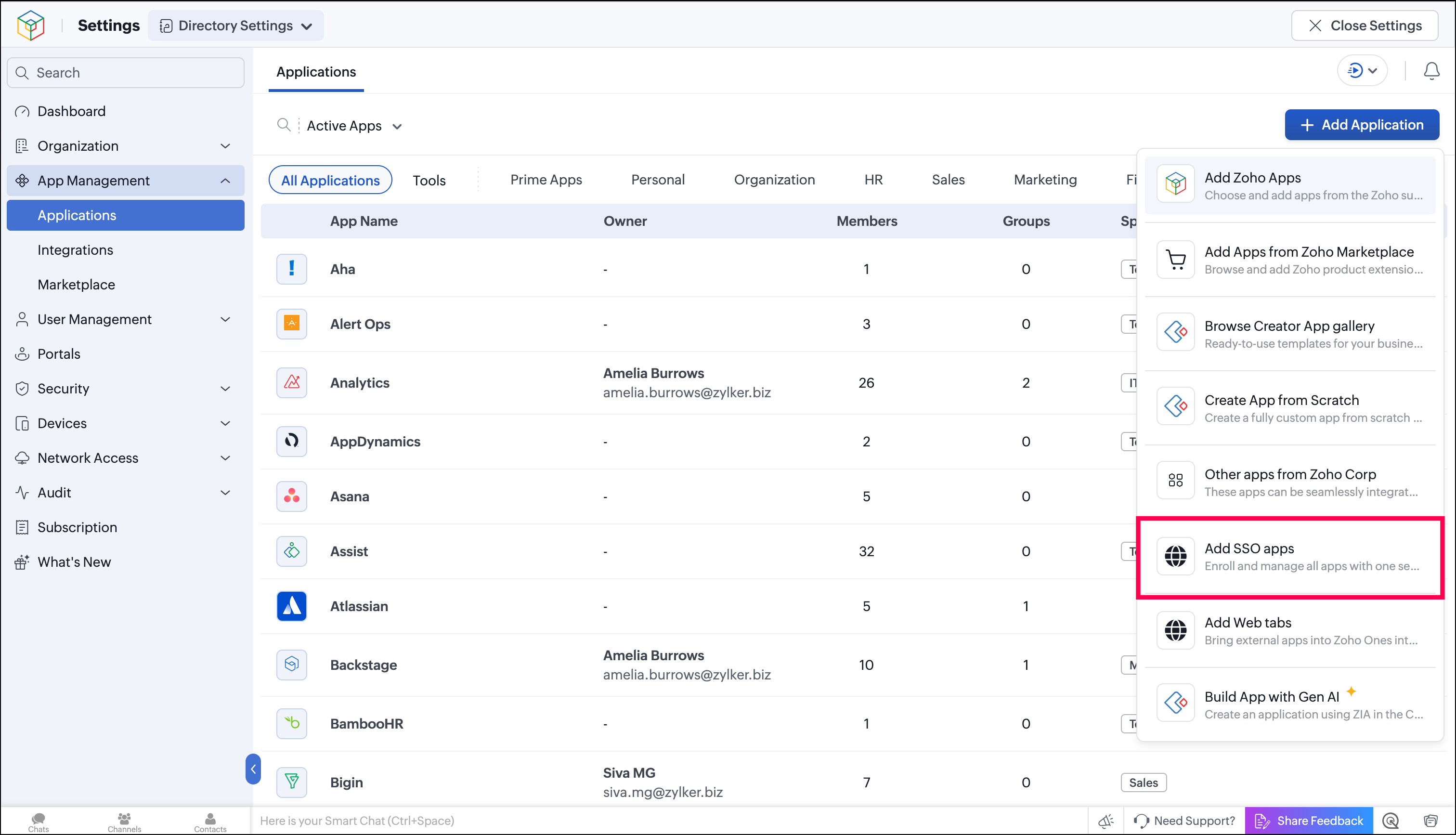Click the announcements megaphone icon
Screen dimensions: 1456x835
pyautogui.click(x=1106, y=821)
